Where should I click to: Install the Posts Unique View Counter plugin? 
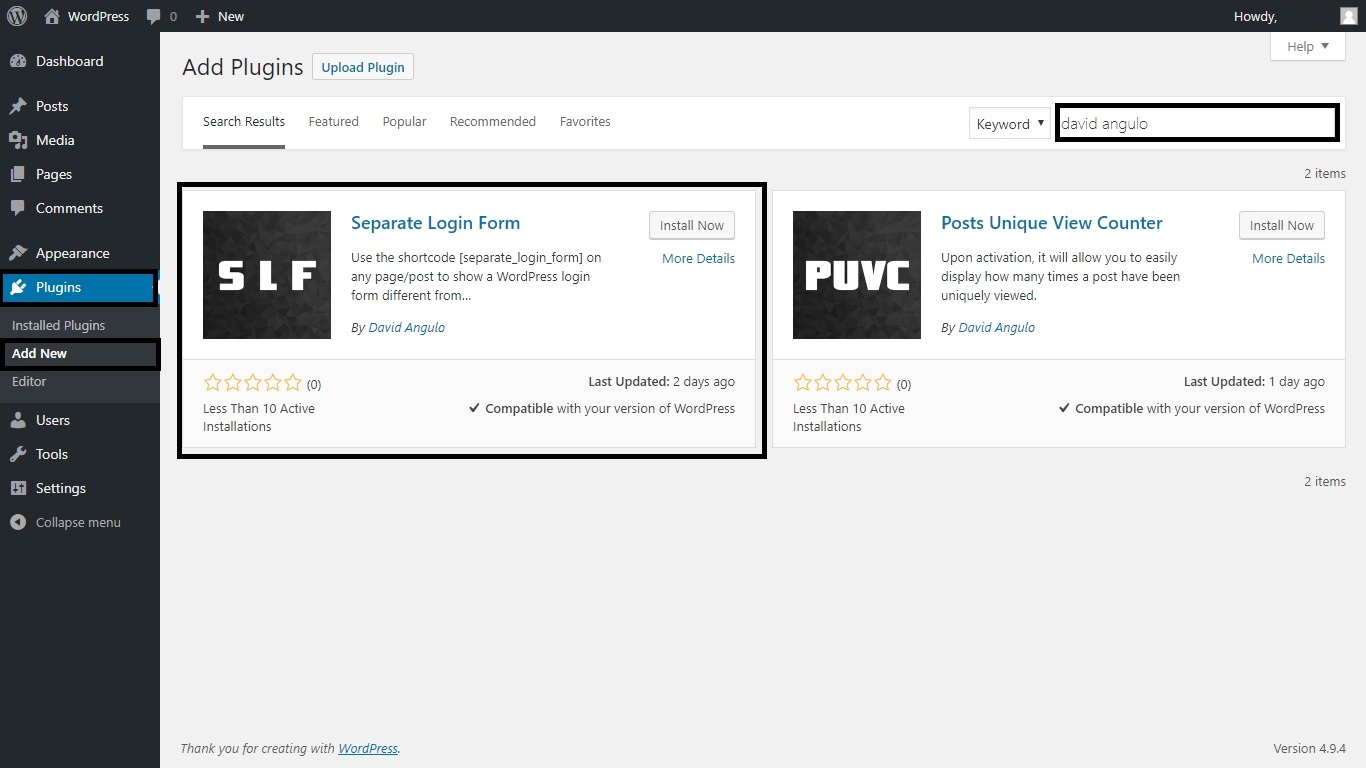(1282, 225)
